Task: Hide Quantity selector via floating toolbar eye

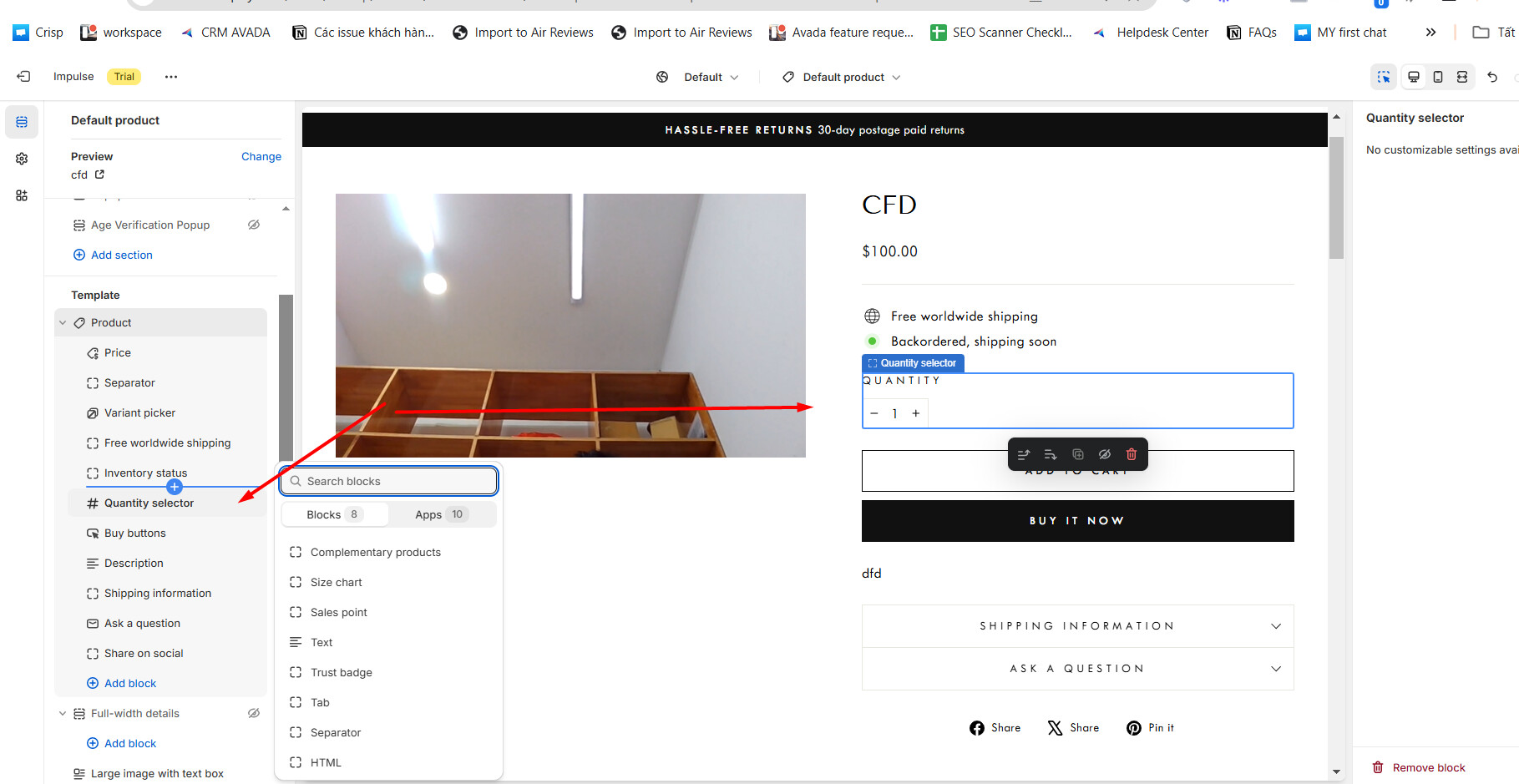Action: pyautogui.click(x=1105, y=454)
